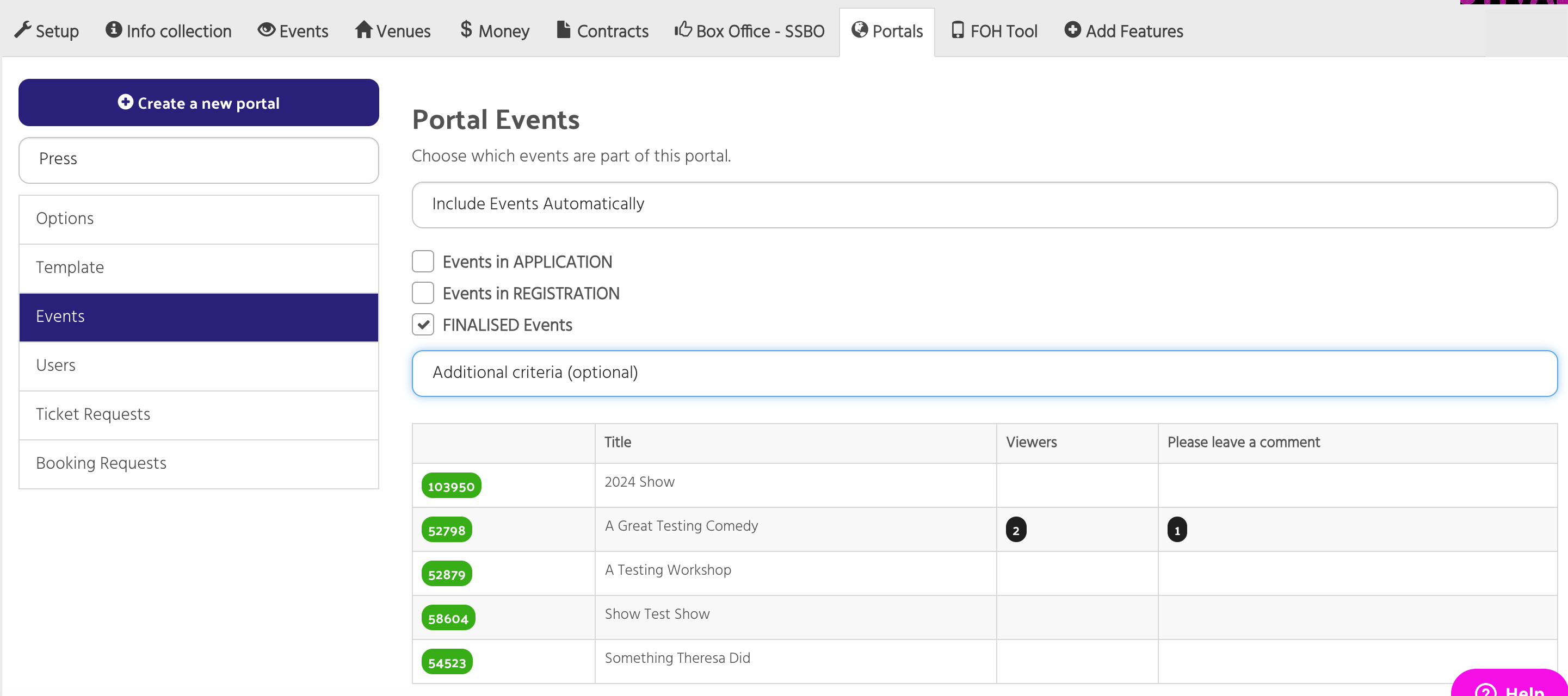Open the Additional criteria (optional) dropdown
This screenshot has height=696, width=1568.
pyautogui.click(x=984, y=373)
